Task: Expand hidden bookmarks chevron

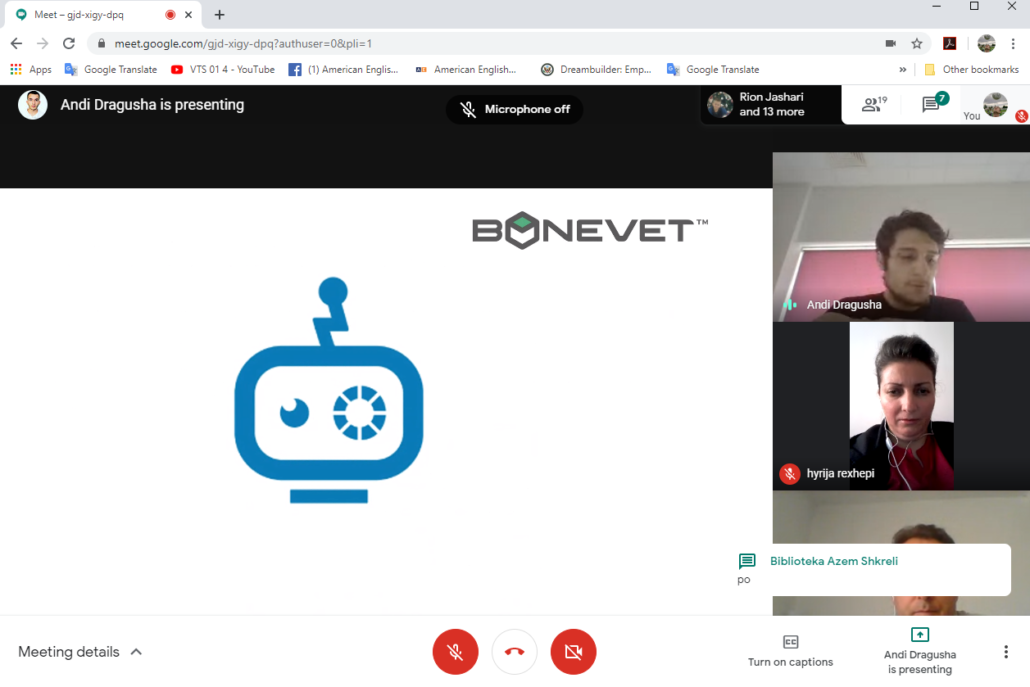Action: [903, 69]
